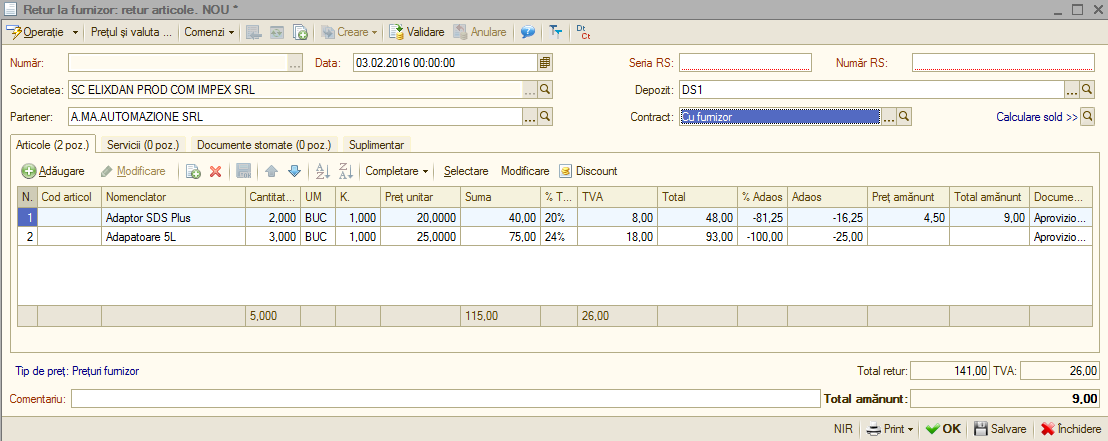Click the Validare button
The width and height of the screenshot is (1108, 441).
[417, 32]
